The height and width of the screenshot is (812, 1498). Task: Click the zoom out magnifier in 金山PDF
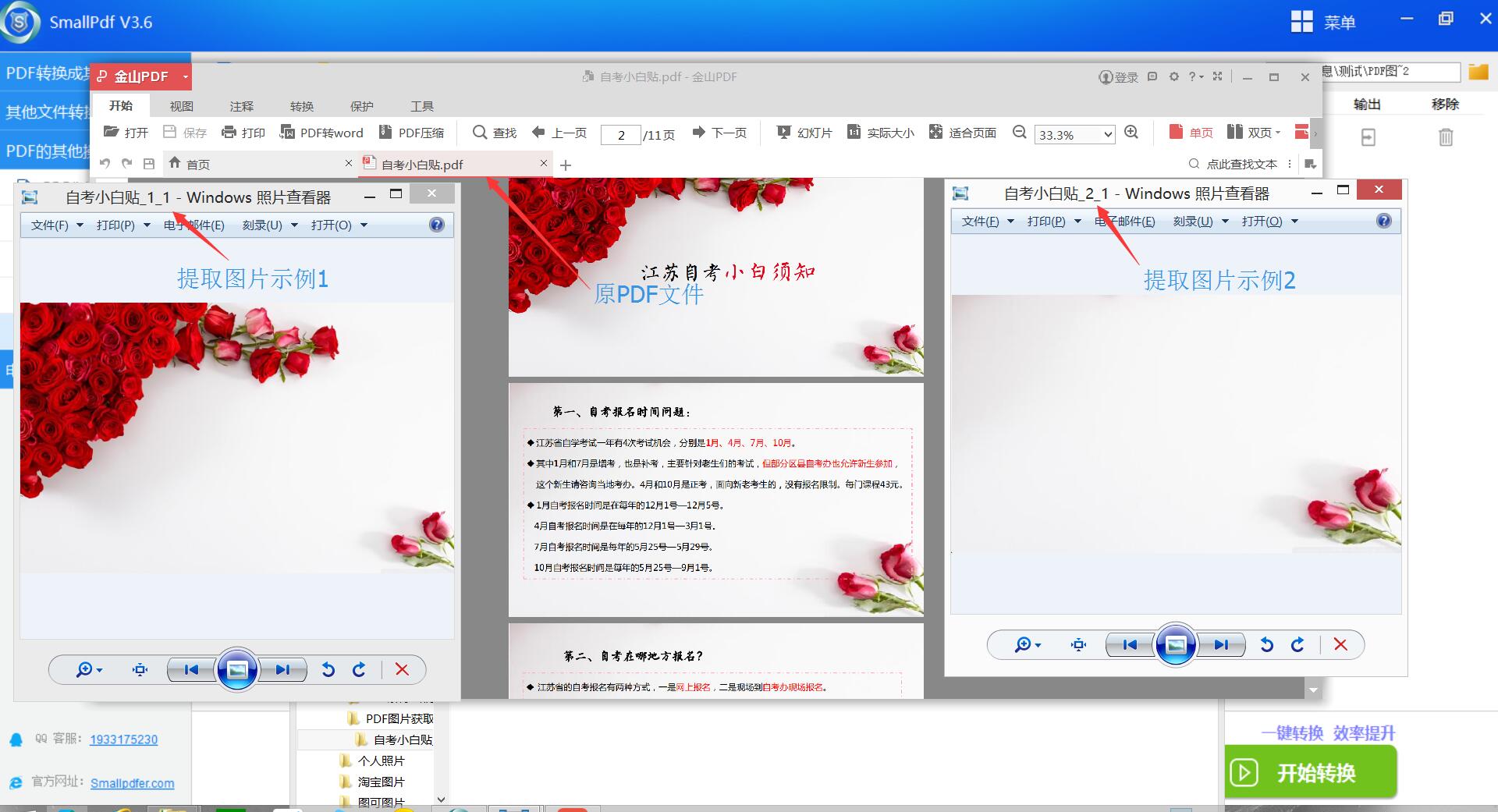1019,133
